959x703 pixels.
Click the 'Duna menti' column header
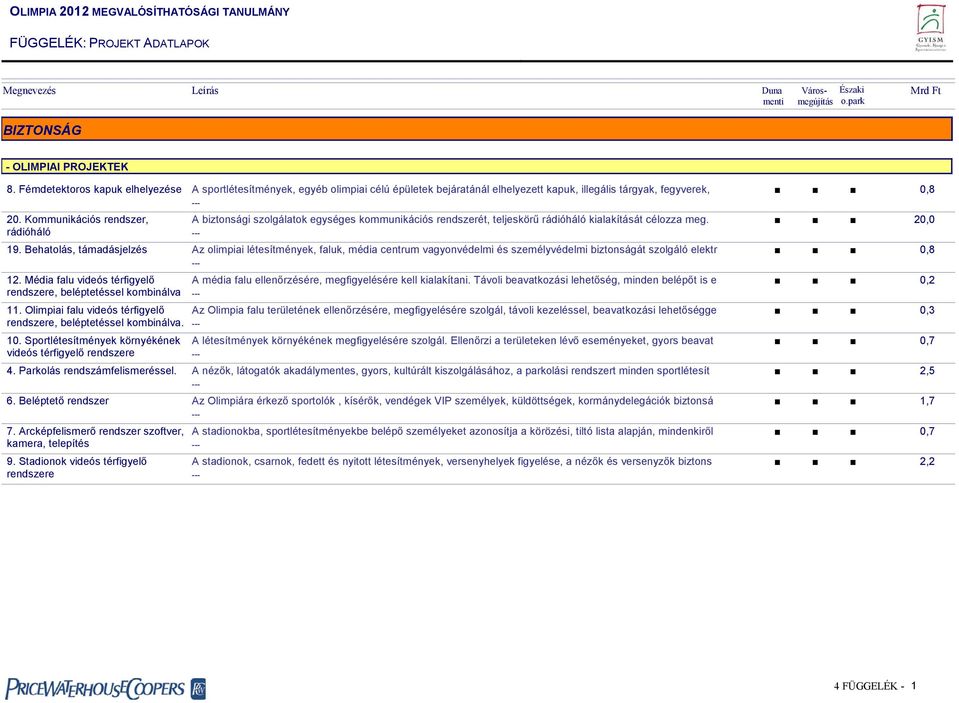[x=772, y=96]
